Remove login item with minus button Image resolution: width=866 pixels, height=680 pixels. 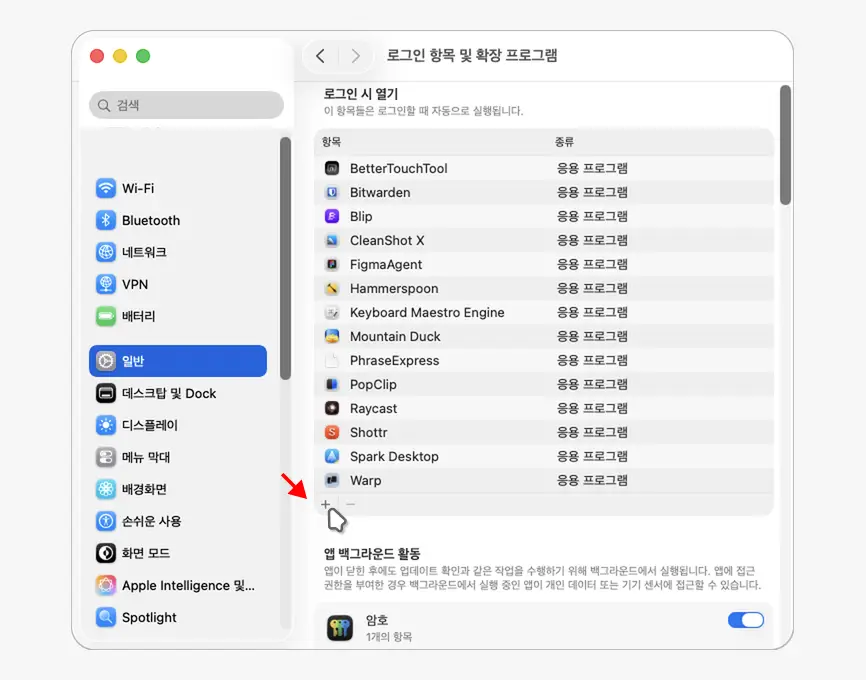[351, 504]
